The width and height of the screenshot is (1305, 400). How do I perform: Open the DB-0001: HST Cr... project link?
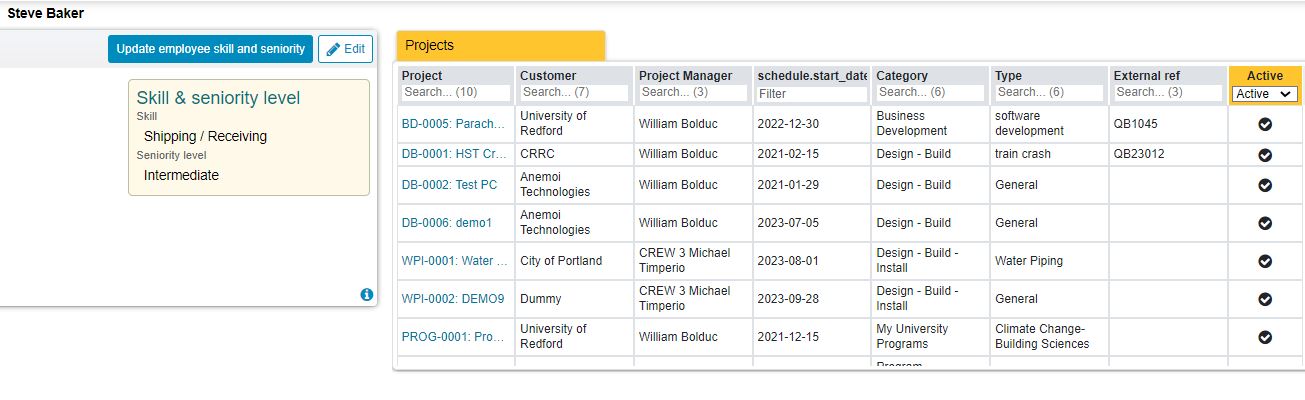click(x=454, y=155)
